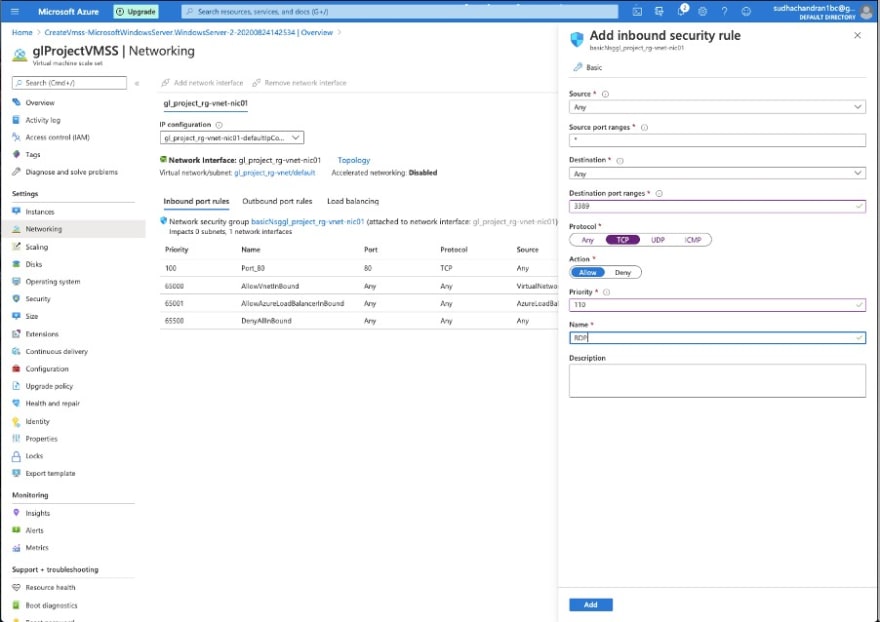Click the Scaling icon in Settings
The width and height of the screenshot is (880, 622).
pyautogui.click(x=16, y=246)
